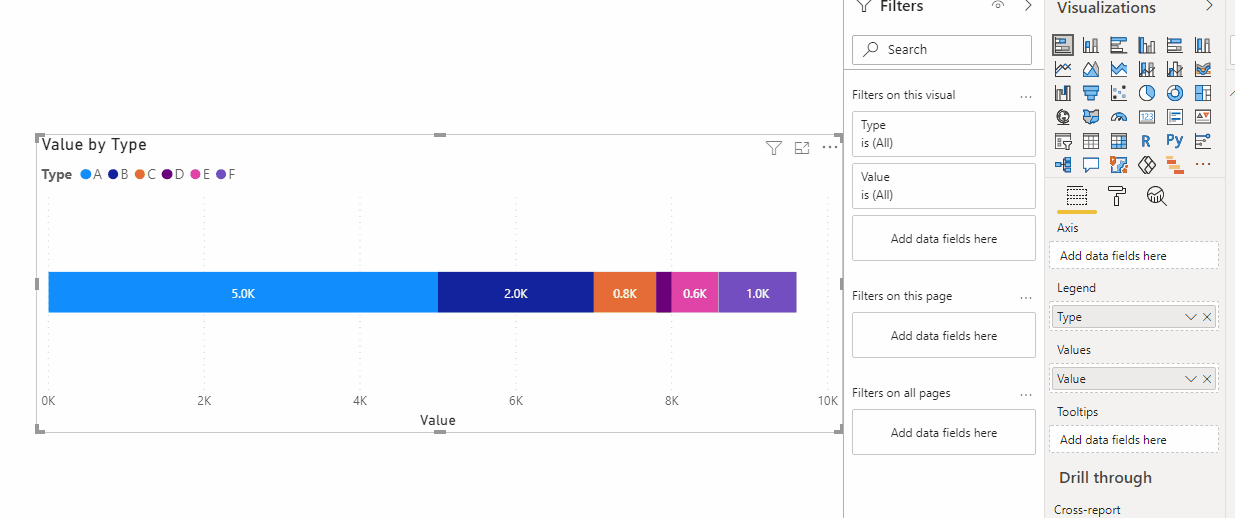Toggle Filters pane visibility eye icon
The width and height of the screenshot is (1235, 518).
997,6
